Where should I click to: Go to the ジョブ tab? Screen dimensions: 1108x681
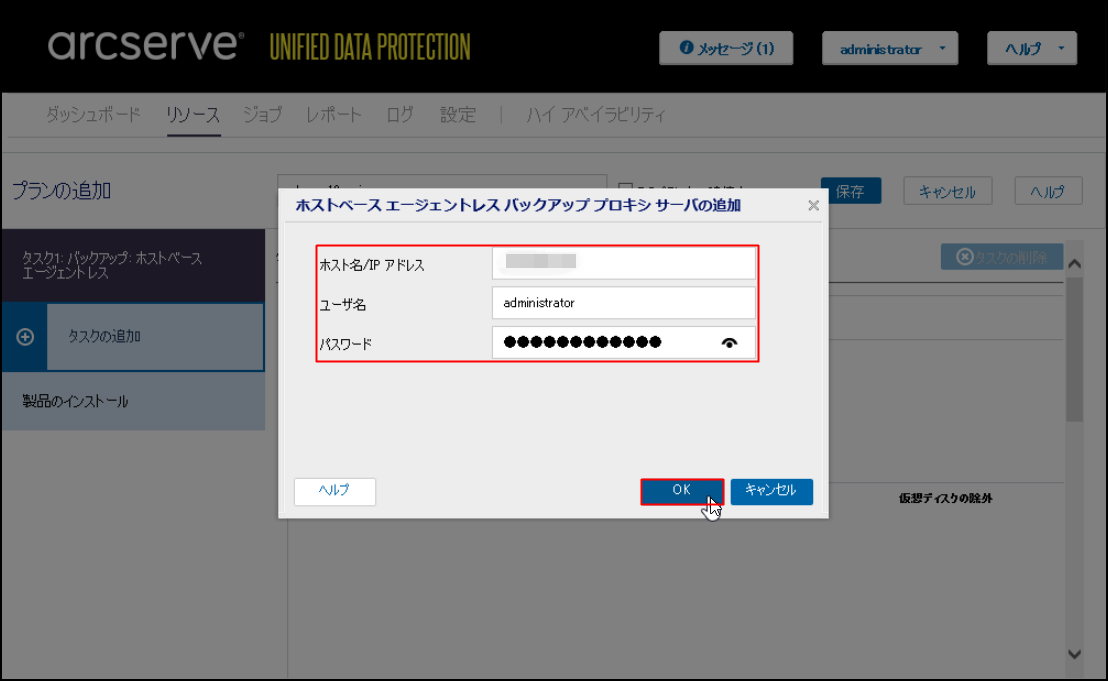[262, 114]
